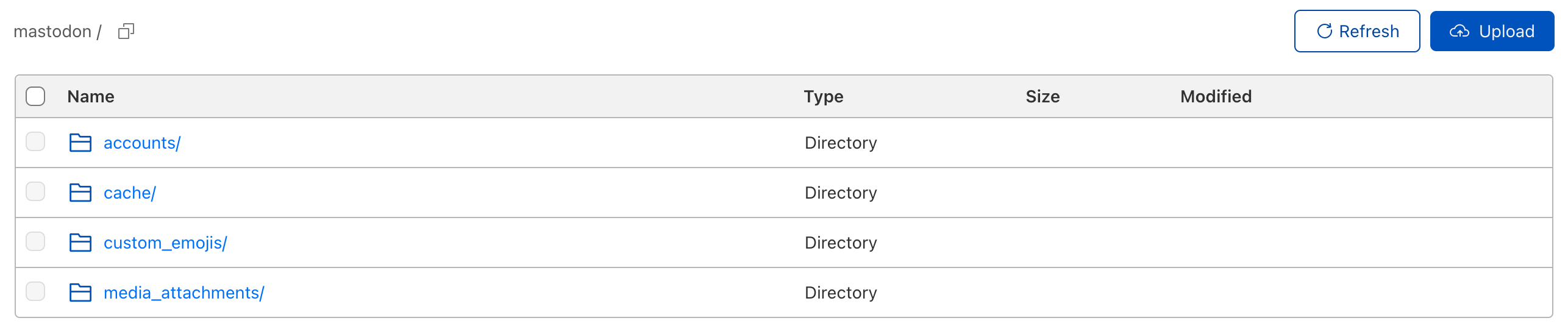Click the Upload button

click(1491, 31)
